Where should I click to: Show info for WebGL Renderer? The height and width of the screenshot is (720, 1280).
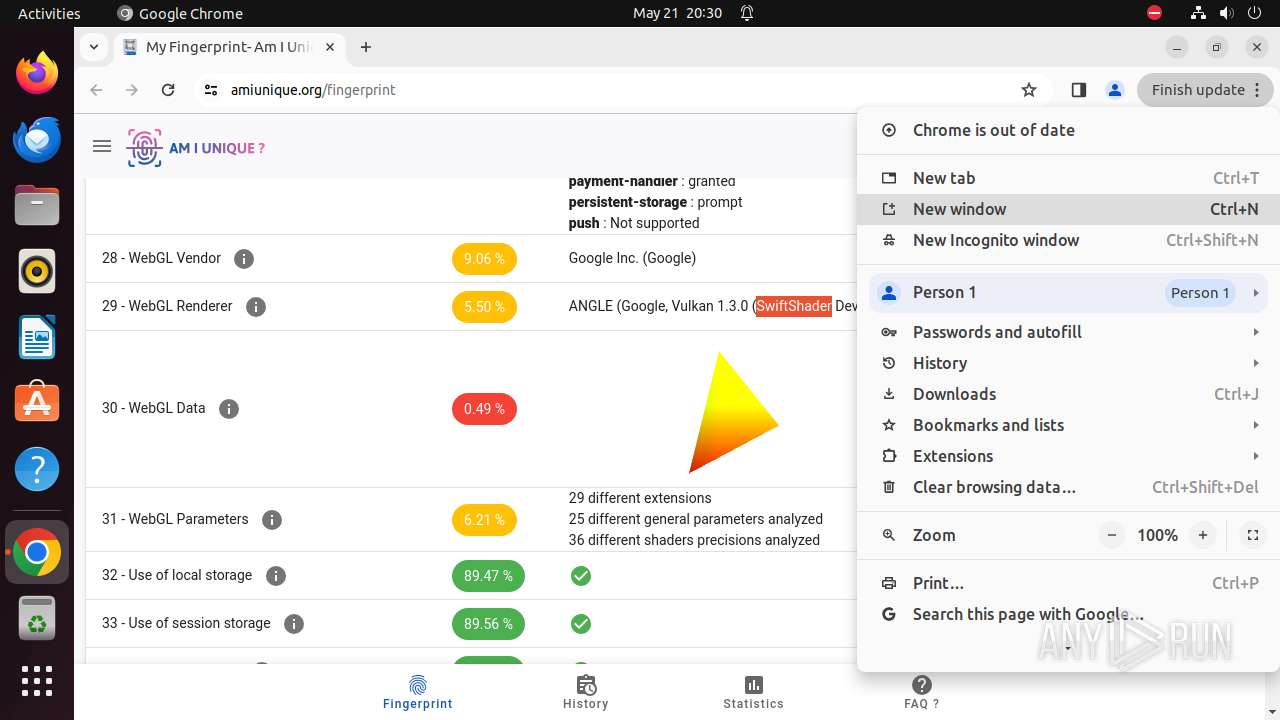click(x=256, y=307)
